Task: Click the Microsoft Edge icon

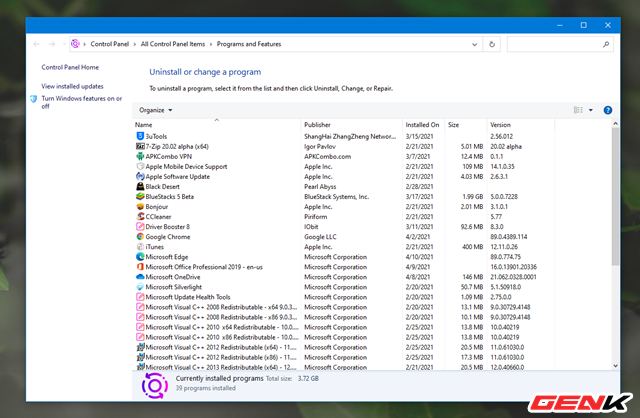Action: click(140, 257)
